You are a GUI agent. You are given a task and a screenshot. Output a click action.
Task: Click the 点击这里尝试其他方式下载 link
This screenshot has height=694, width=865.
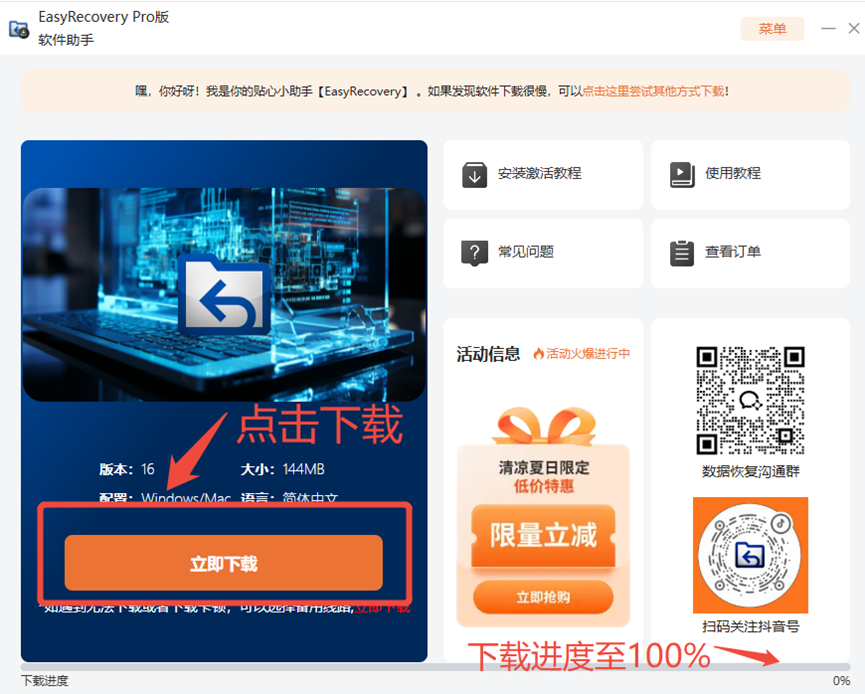(x=653, y=91)
